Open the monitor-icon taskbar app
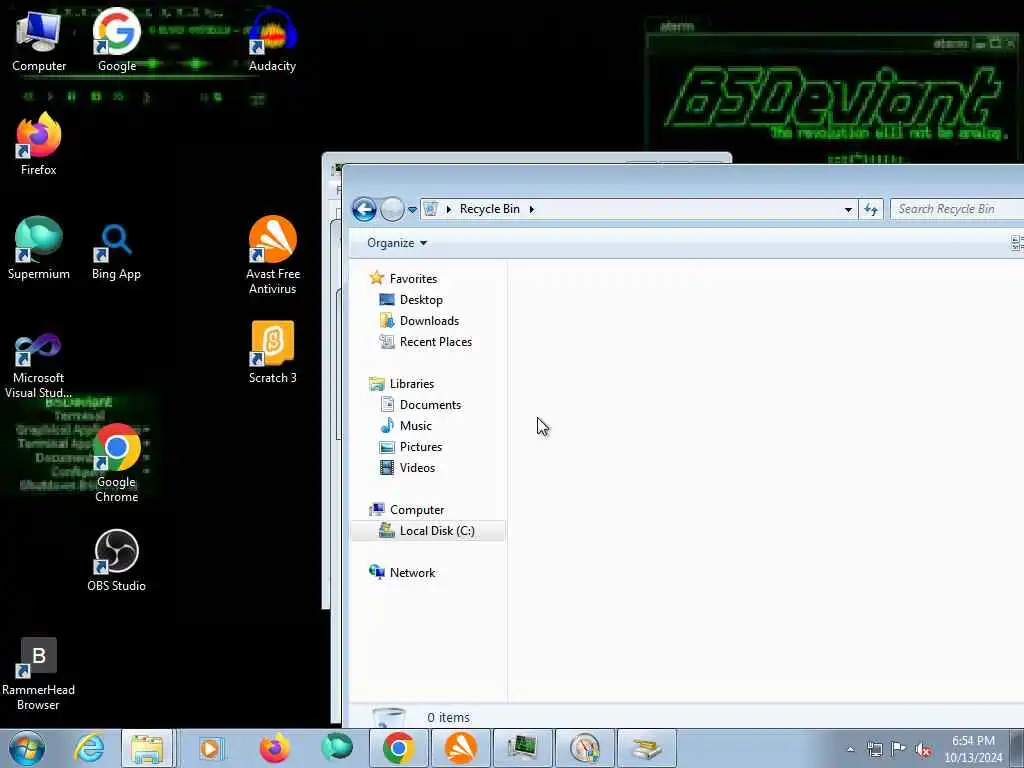 (522, 748)
